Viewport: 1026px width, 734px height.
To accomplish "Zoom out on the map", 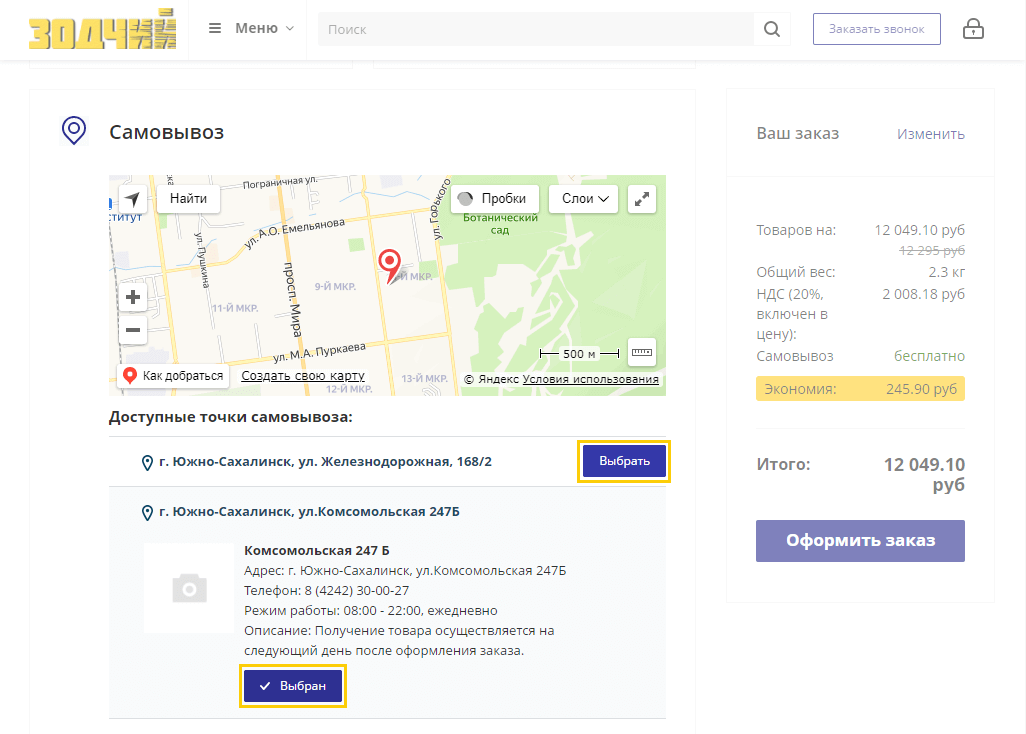I will pos(132,329).
